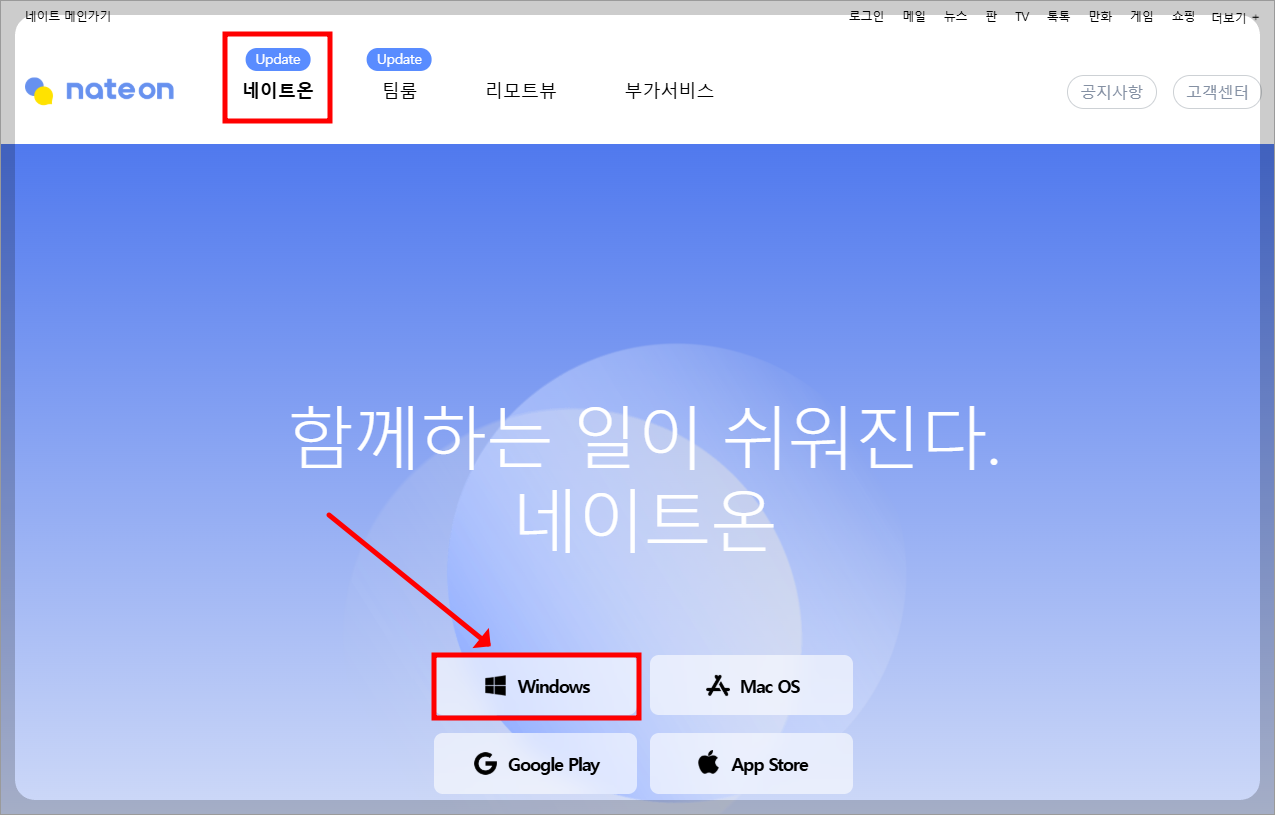1275x815 pixels.
Task: Go to 메일 from the top bar
Action: point(912,16)
